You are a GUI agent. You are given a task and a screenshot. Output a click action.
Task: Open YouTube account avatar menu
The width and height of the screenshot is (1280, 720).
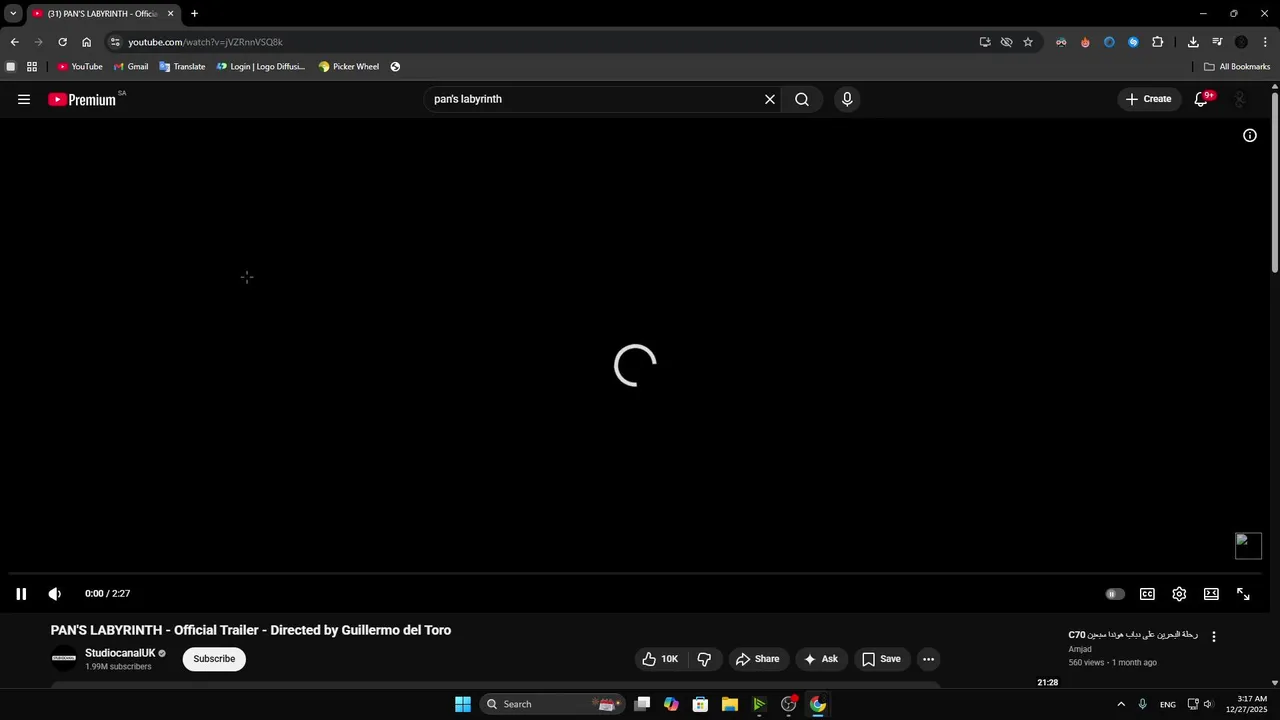pyautogui.click(x=1240, y=99)
